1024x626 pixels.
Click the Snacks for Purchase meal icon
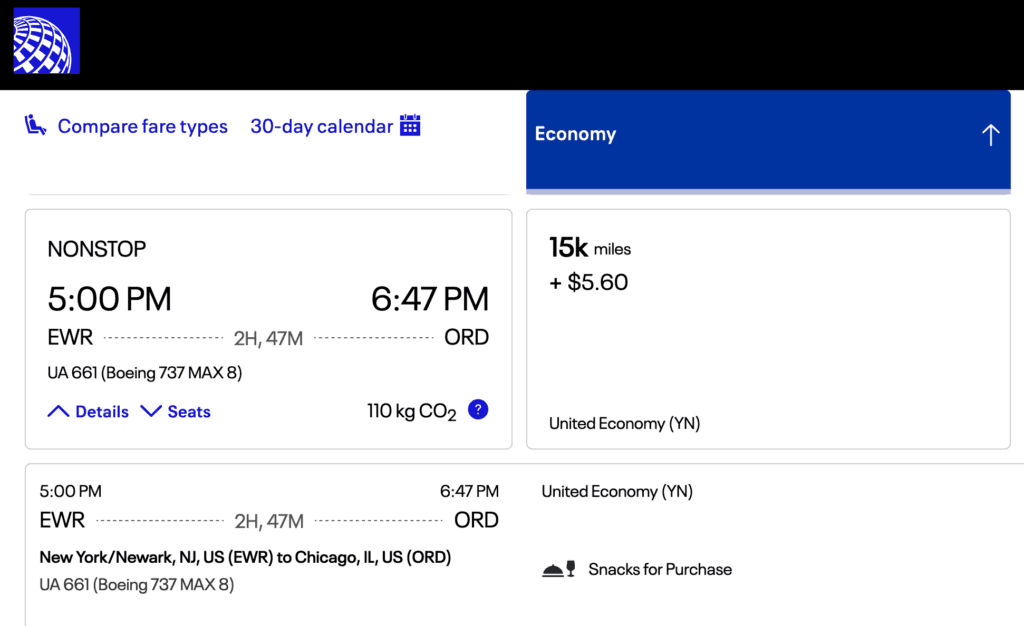pos(558,570)
